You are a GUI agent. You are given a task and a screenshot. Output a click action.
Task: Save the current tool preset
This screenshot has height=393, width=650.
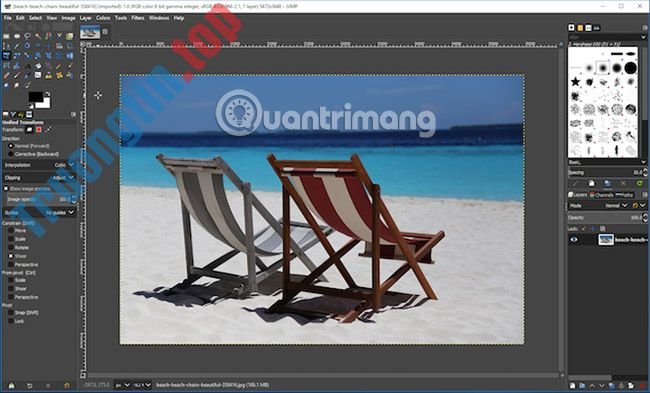coord(11,386)
